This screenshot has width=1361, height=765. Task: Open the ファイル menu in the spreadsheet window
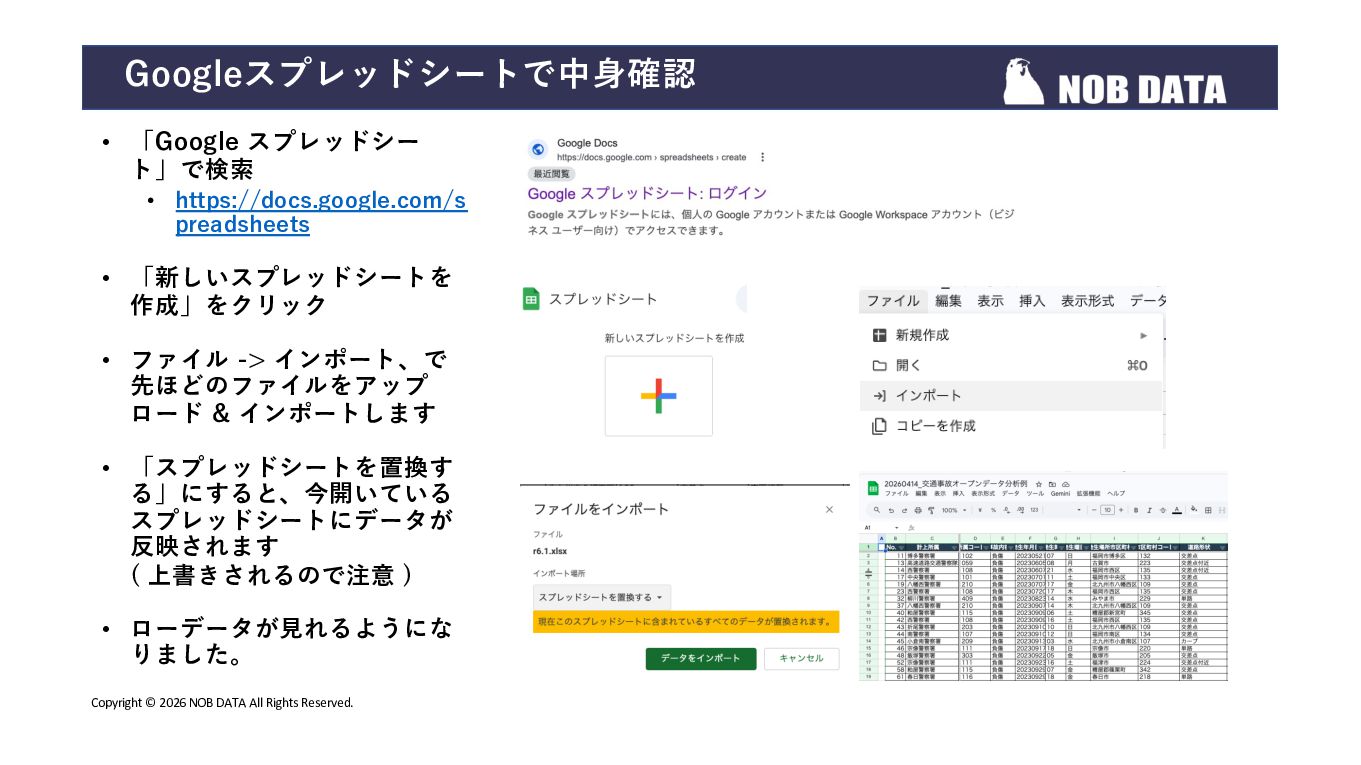897,494
